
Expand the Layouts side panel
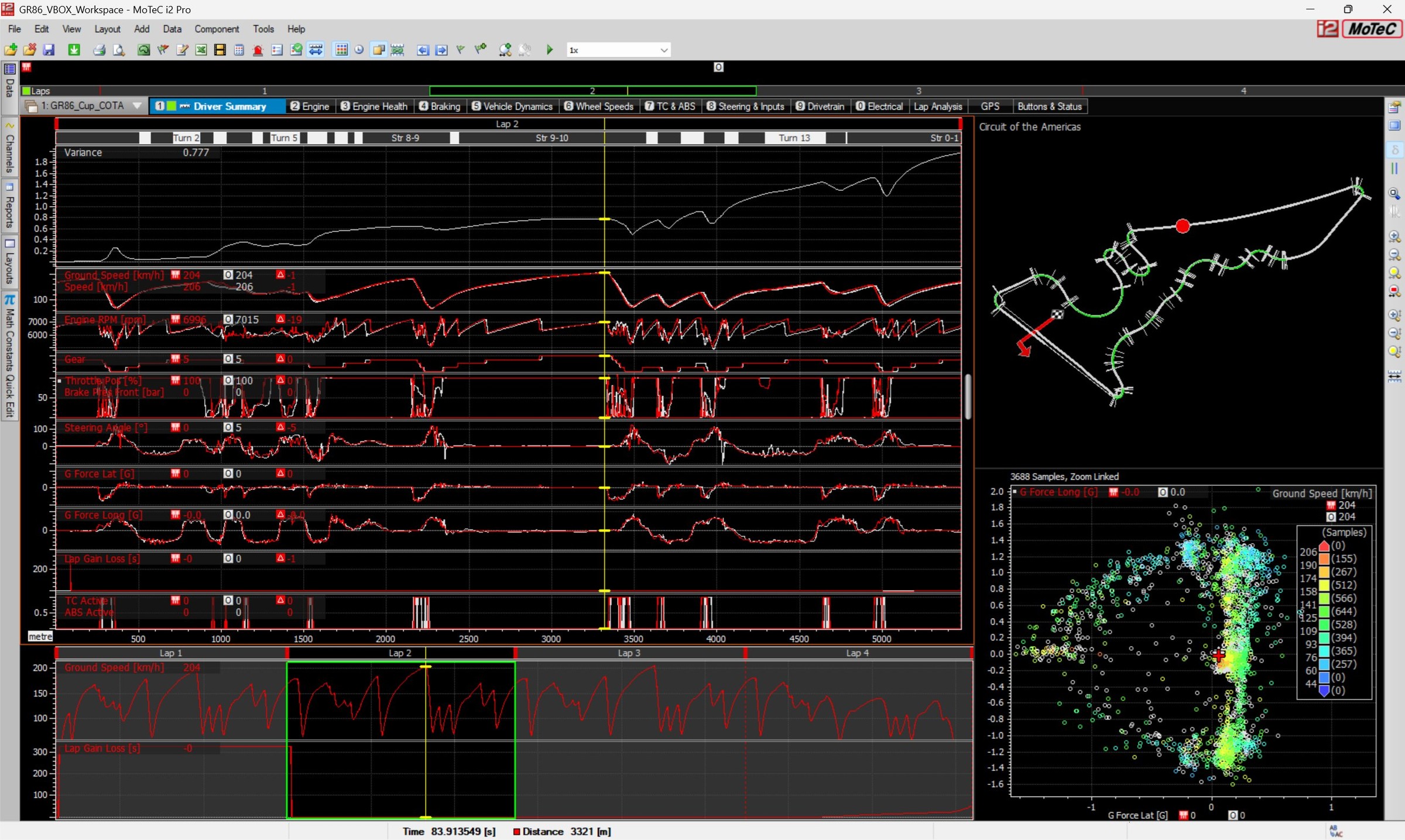coord(9,262)
